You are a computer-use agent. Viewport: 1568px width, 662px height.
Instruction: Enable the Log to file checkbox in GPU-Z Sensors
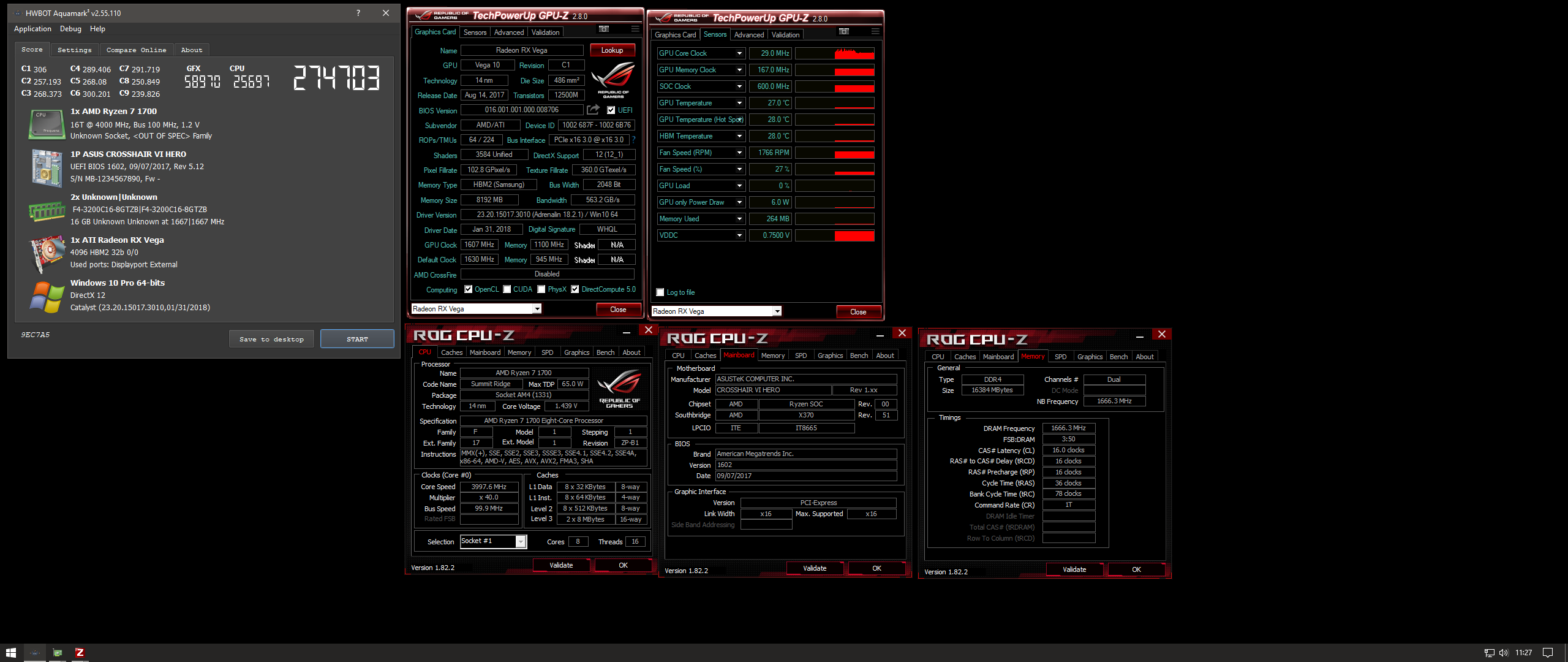coord(660,292)
